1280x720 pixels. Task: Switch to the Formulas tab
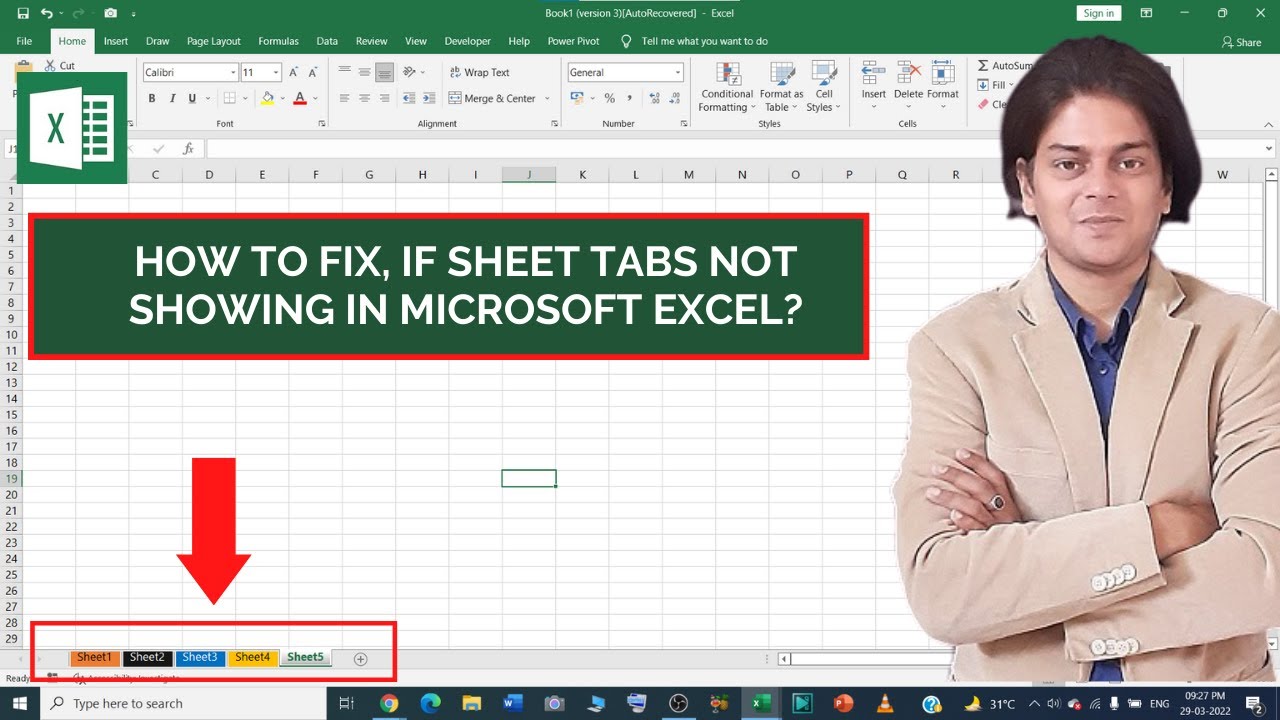pos(278,42)
